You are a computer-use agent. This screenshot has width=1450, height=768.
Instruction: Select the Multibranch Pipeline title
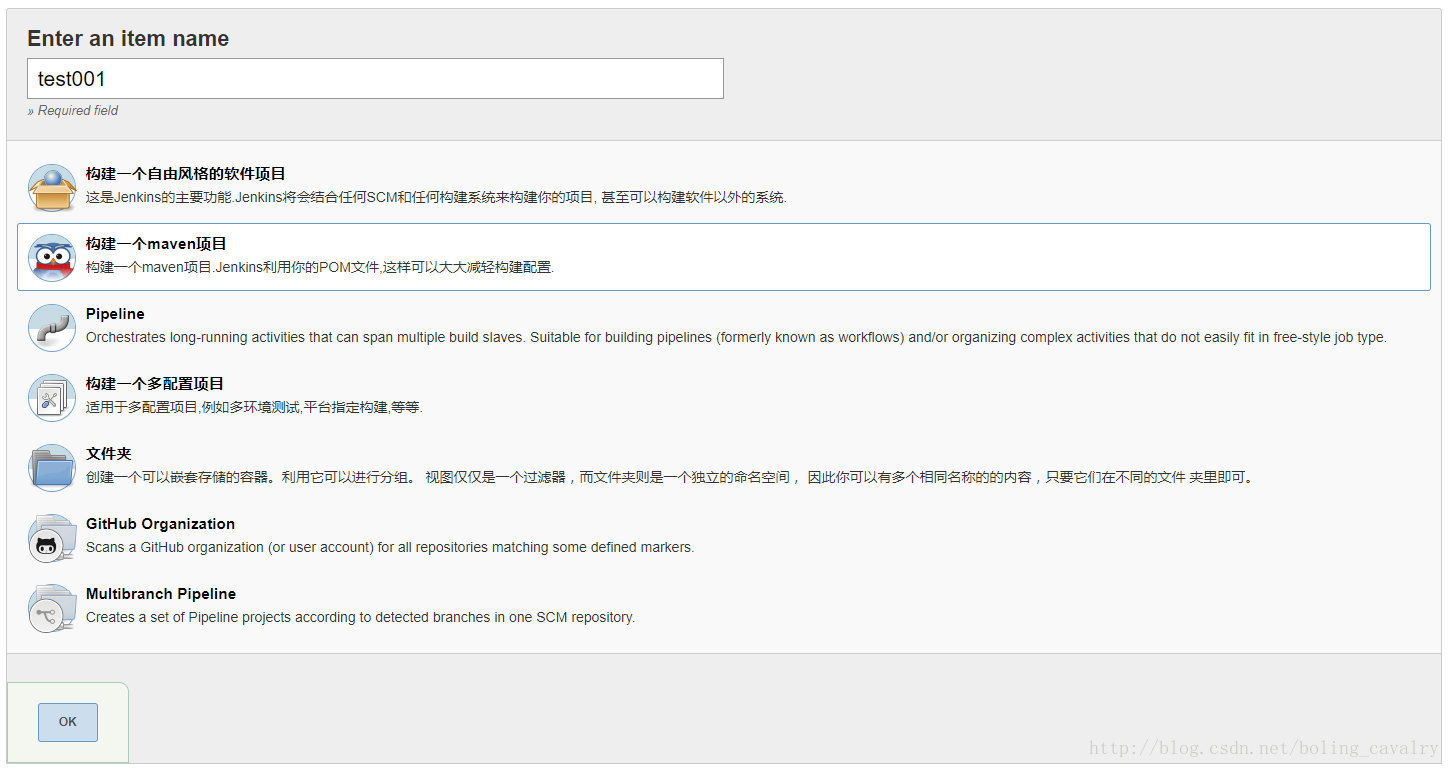click(x=161, y=594)
